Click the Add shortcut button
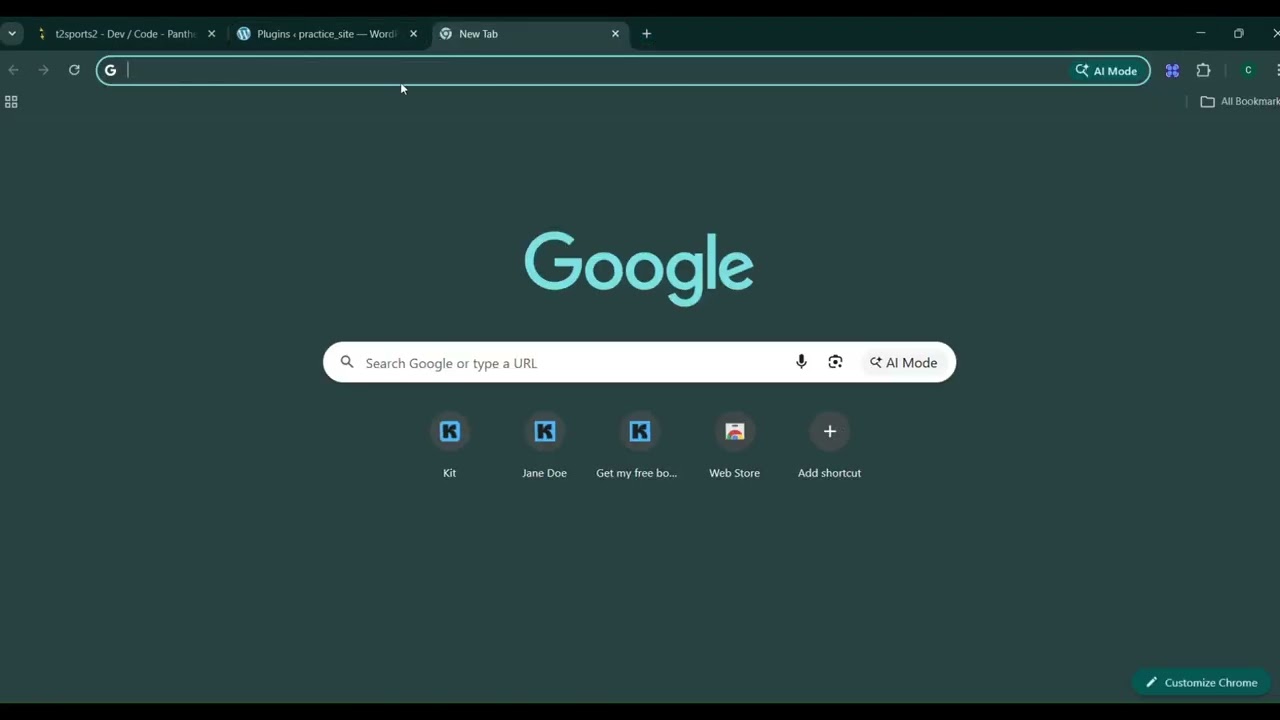The height and width of the screenshot is (720, 1280). click(x=829, y=446)
